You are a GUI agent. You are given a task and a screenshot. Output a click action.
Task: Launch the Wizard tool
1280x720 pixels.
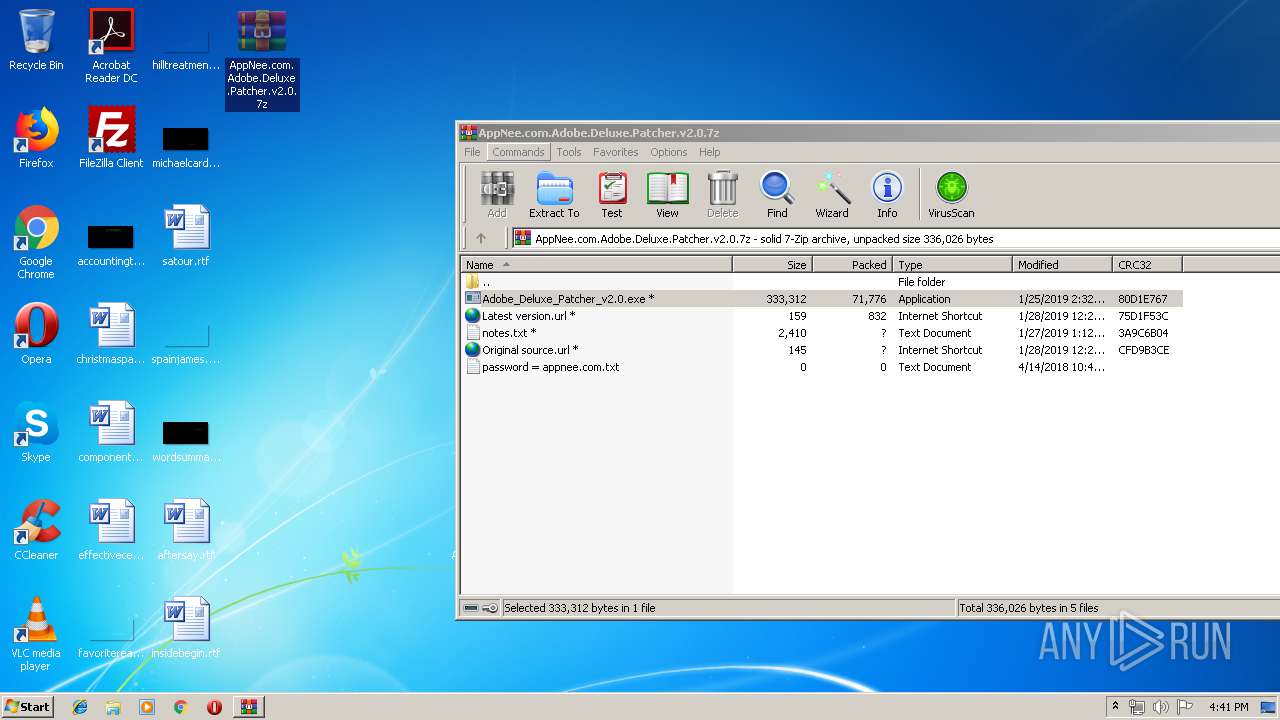coord(832,194)
